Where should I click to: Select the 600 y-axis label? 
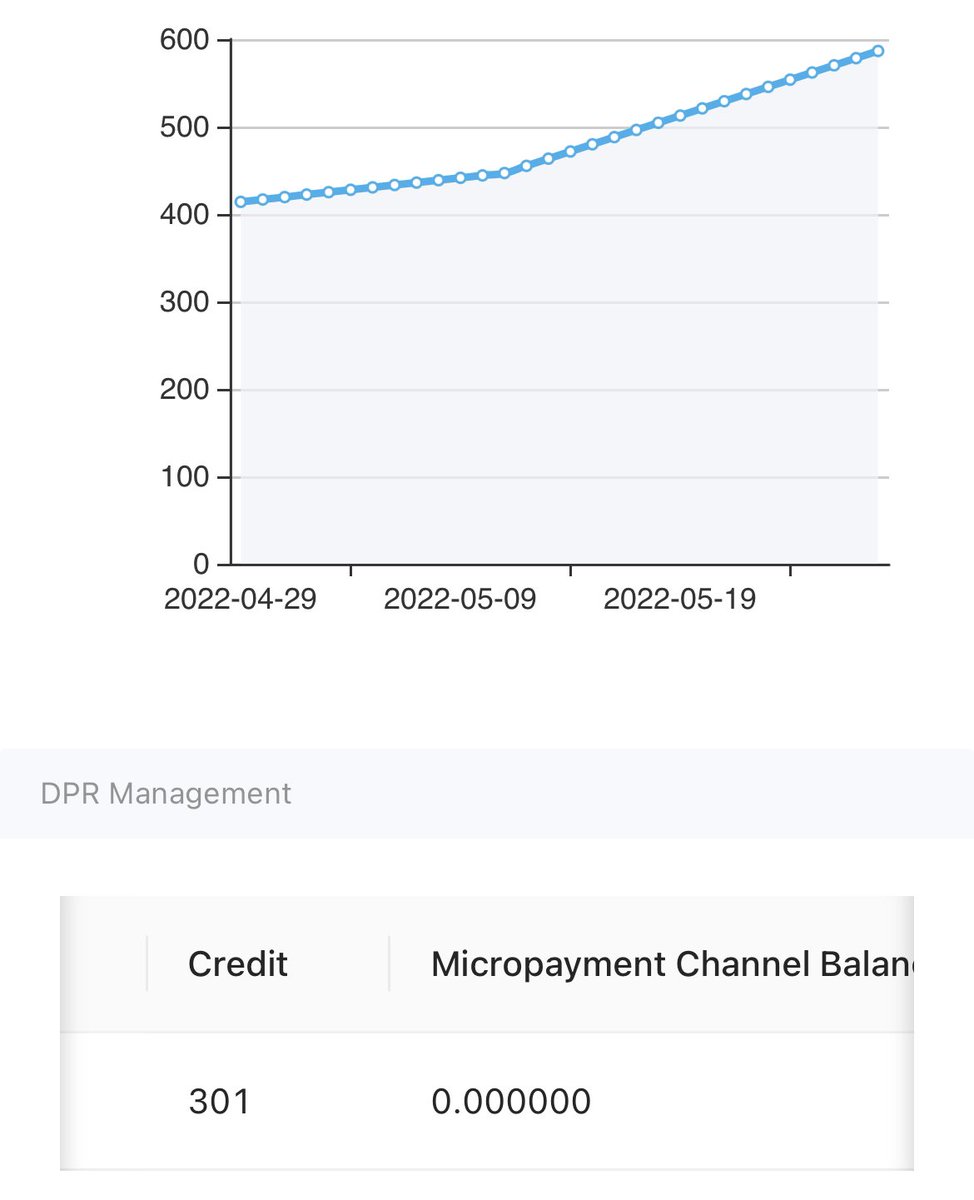click(183, 41)
